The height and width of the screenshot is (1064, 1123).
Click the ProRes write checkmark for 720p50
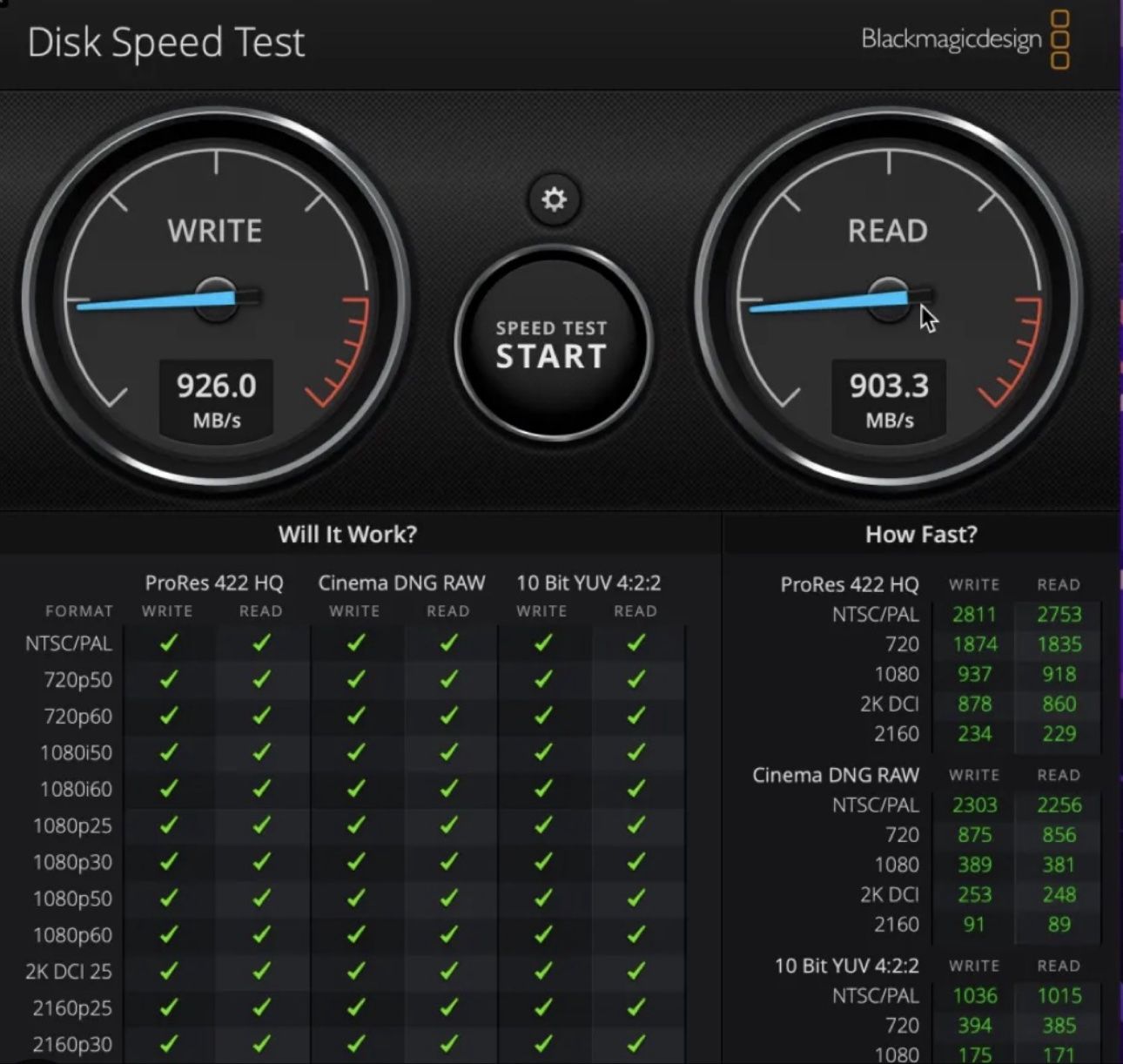tap(168, 679)
